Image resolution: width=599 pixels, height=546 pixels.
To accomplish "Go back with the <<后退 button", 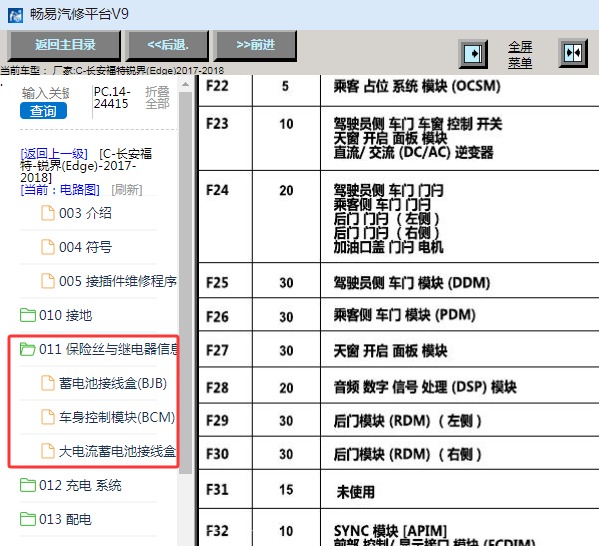I will 168,45.
